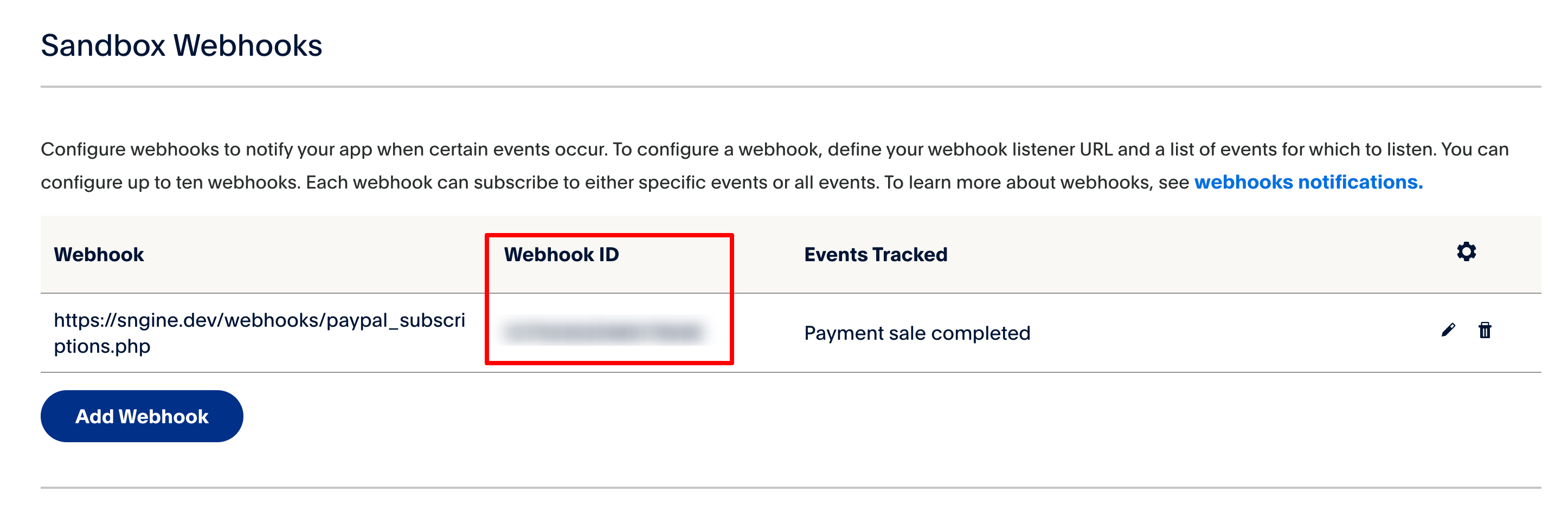Select the sngine.dev paypal_subscriptions webhook URL
Image resolution: width=1568 pixels, height=517 pixels.
click(x=259, y=320)
